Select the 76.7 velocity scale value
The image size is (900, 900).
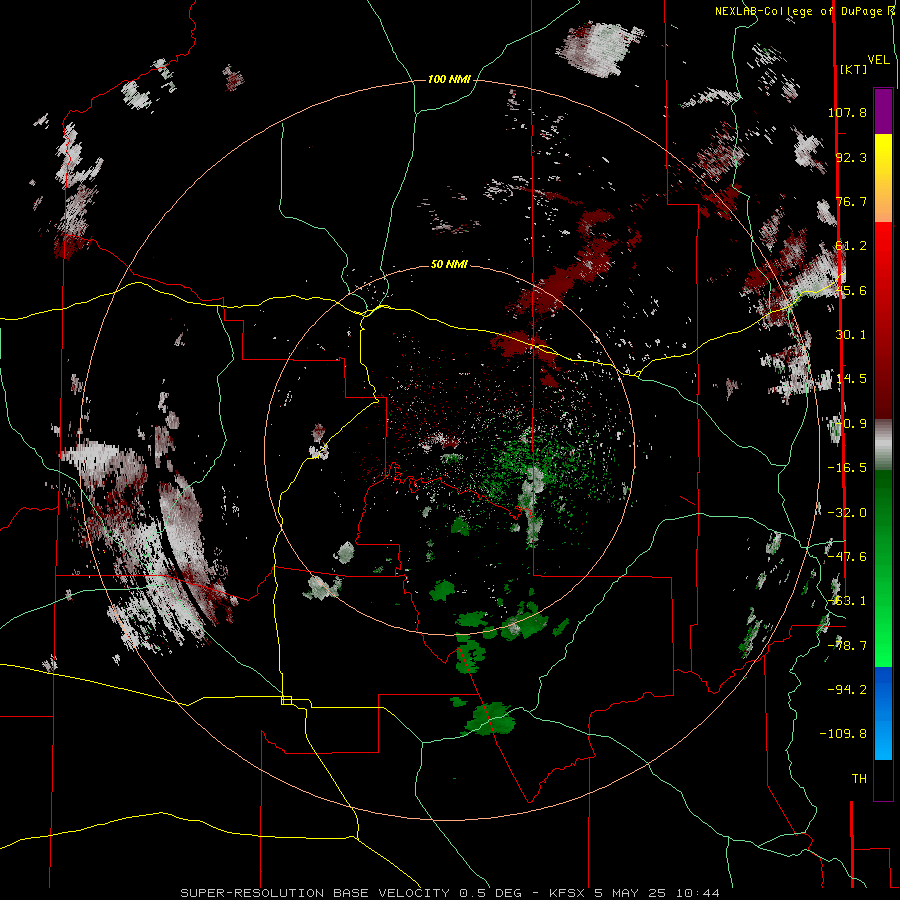pyautogui.click(x=851, y=201)
